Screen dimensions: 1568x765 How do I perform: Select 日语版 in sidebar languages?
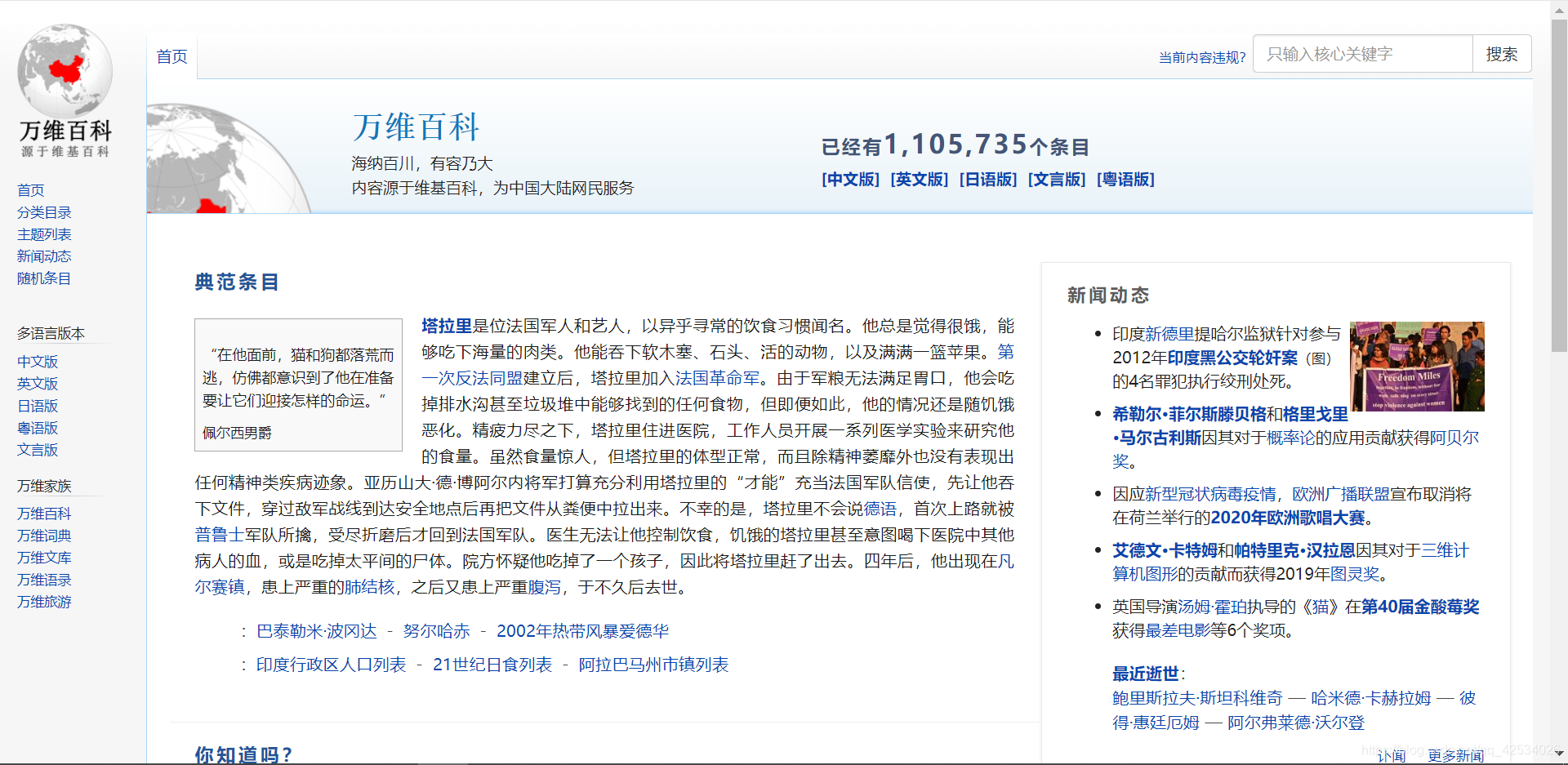(38, 406)
